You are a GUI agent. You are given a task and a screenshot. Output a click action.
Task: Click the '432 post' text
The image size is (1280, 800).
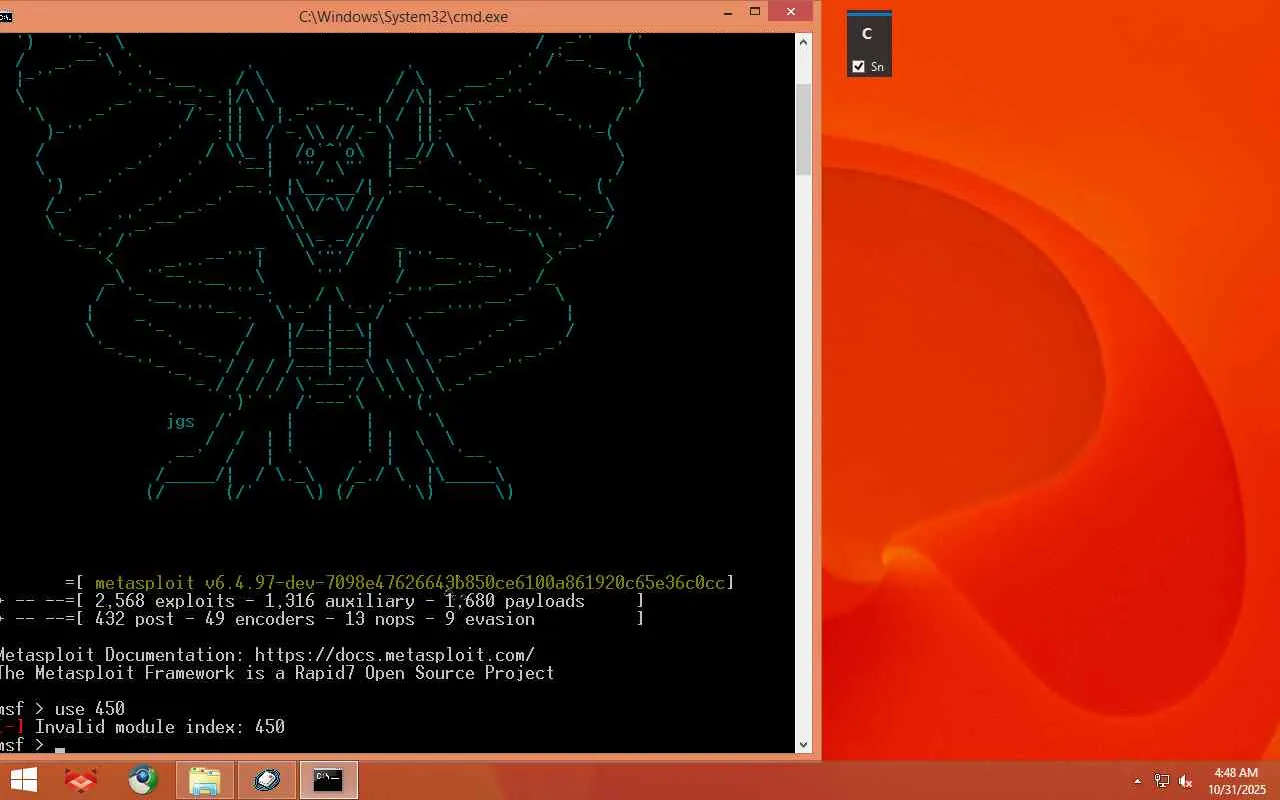135,619
